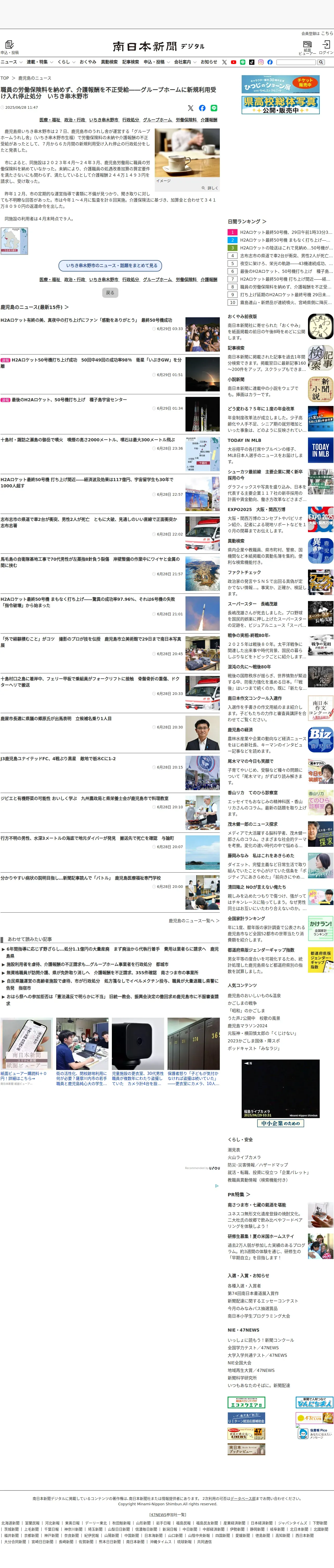
Task: Open 最後のH2Aロケット、50号機打ち上げ article
Action: [x=69, y=400]
